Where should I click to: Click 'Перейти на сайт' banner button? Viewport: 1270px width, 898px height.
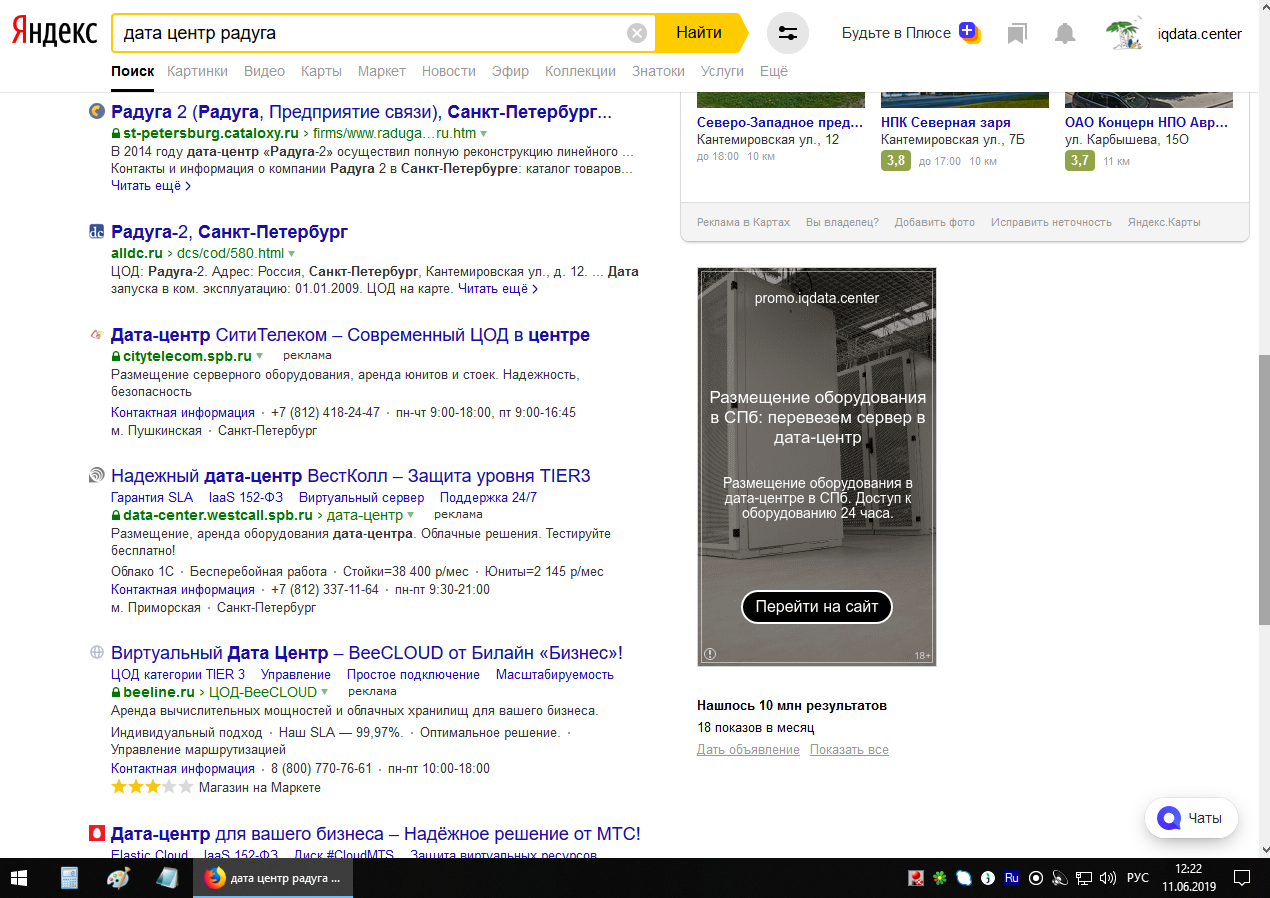tap(817, 607)
